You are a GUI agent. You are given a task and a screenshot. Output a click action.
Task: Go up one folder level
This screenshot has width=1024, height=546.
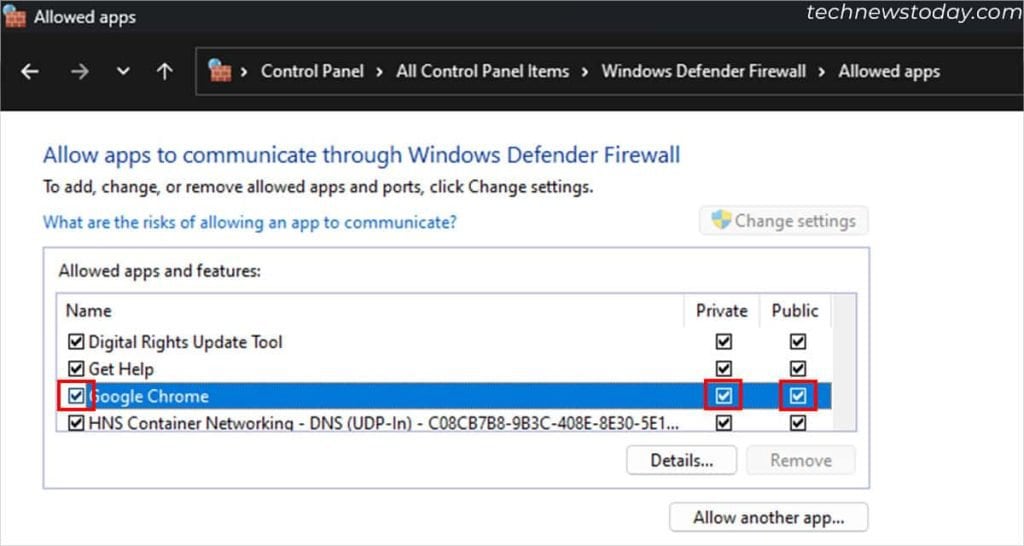pyautogui.click(x=165, y=72)
